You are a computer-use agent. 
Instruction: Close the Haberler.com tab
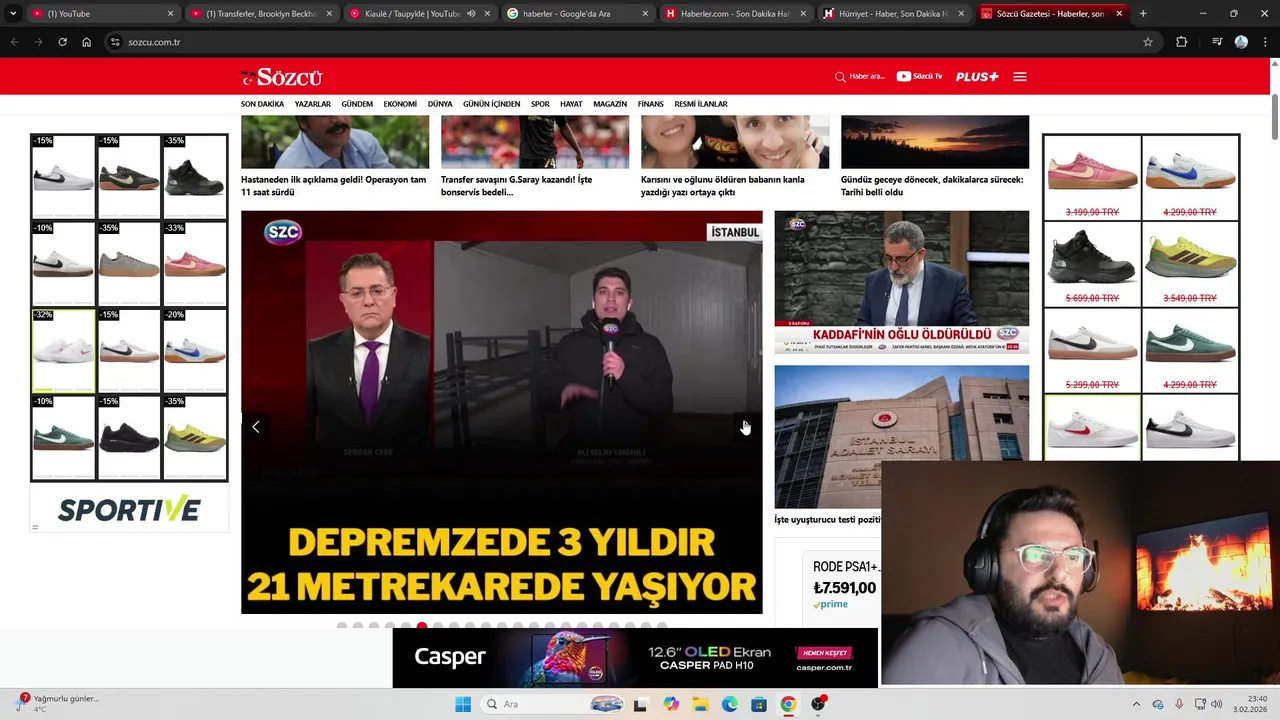point(803,14)
